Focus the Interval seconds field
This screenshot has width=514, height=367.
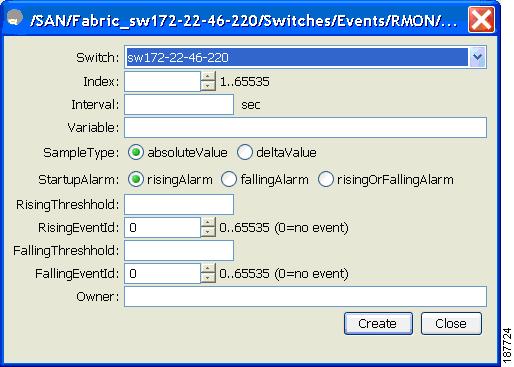179,104
